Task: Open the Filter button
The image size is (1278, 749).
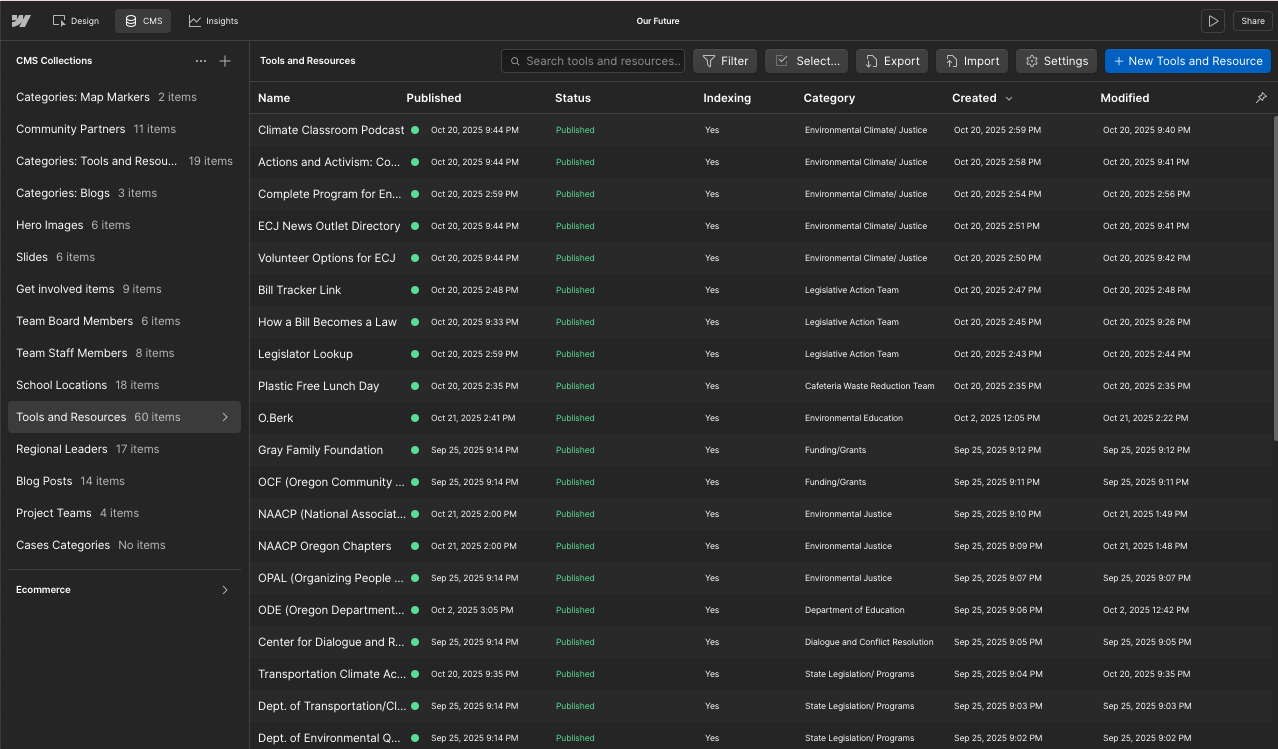Action: 725,61
